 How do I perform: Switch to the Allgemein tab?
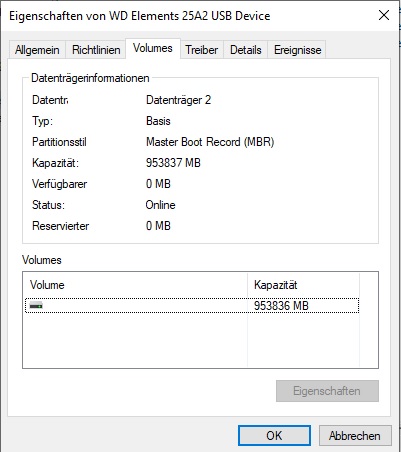[x=37, y=50]
